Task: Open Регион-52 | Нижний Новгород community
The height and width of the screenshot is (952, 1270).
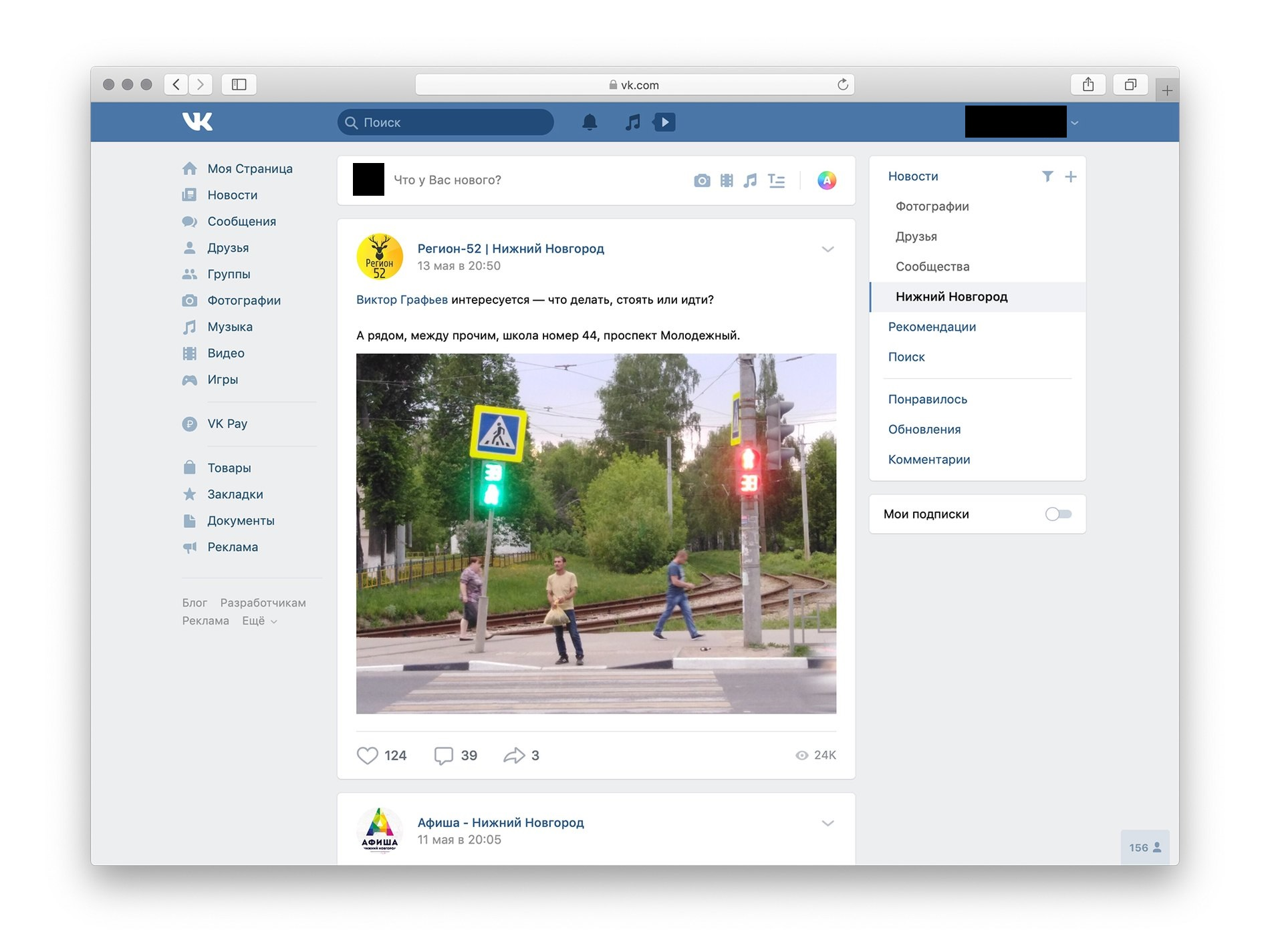Action: (511, 249)
